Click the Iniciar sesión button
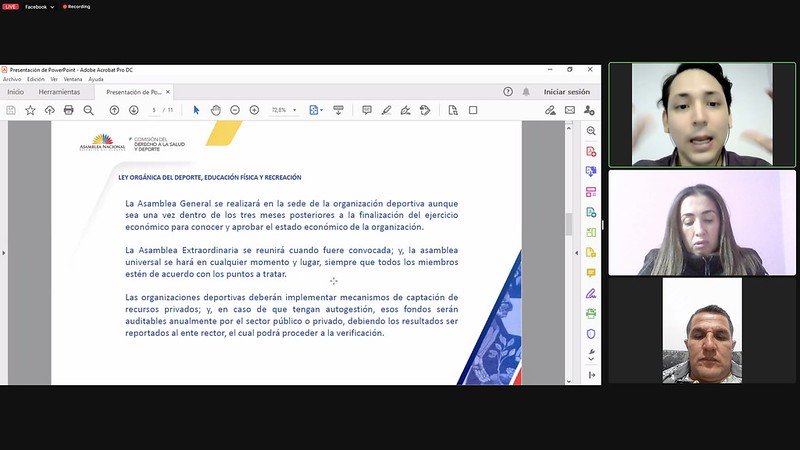 [x=567, y=92]
